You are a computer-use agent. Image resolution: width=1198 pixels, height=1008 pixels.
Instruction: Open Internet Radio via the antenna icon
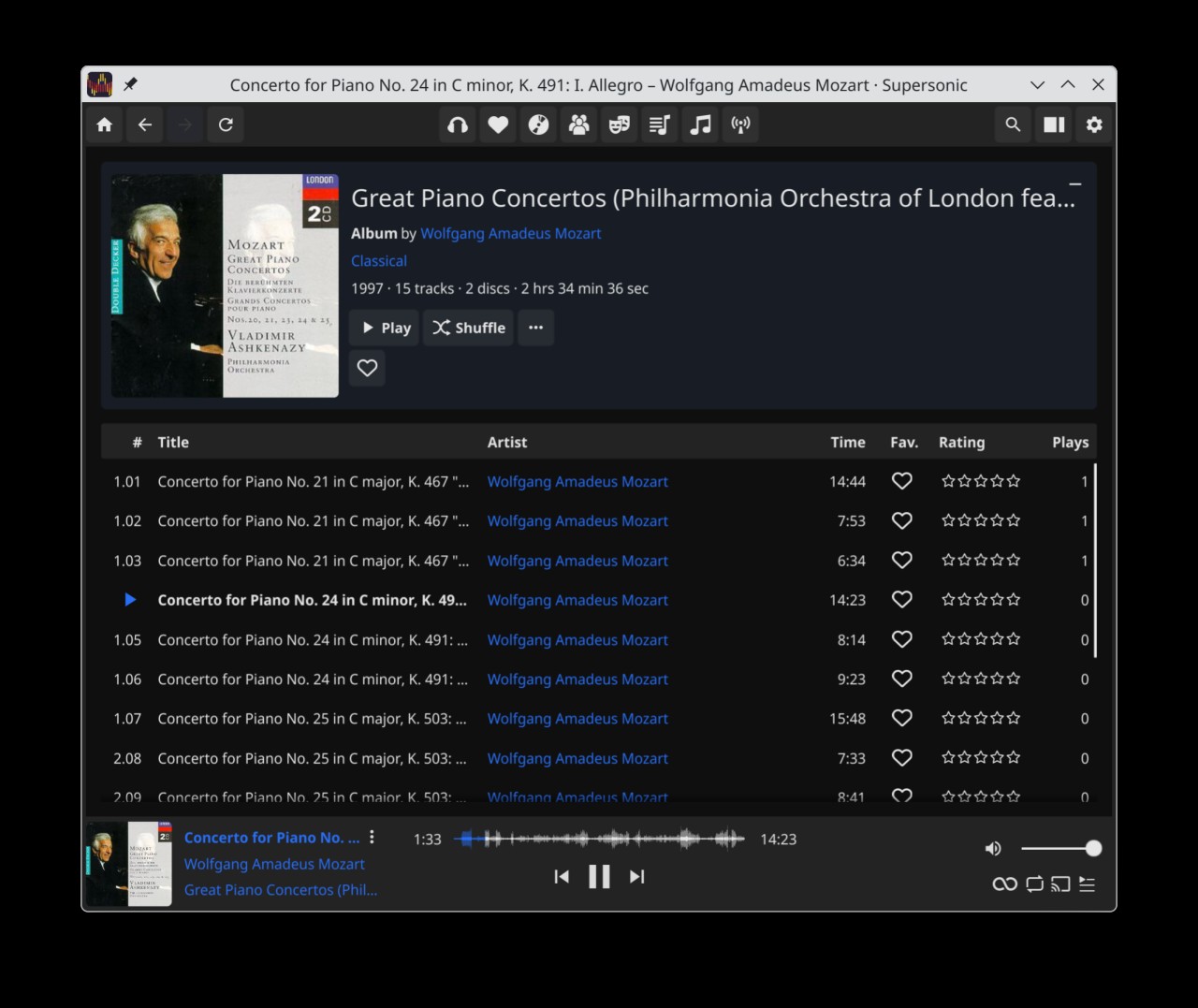click(740, 124)
